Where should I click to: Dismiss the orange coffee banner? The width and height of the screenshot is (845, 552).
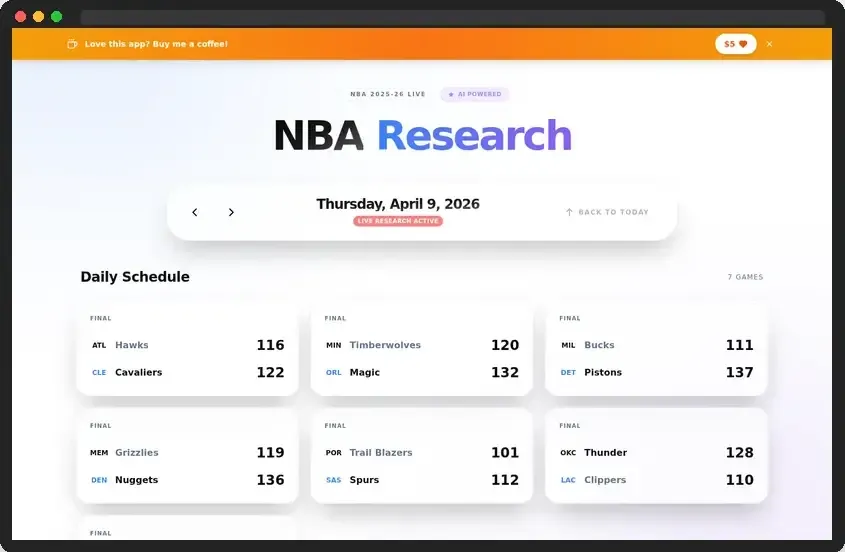click(x=769, y=44)
